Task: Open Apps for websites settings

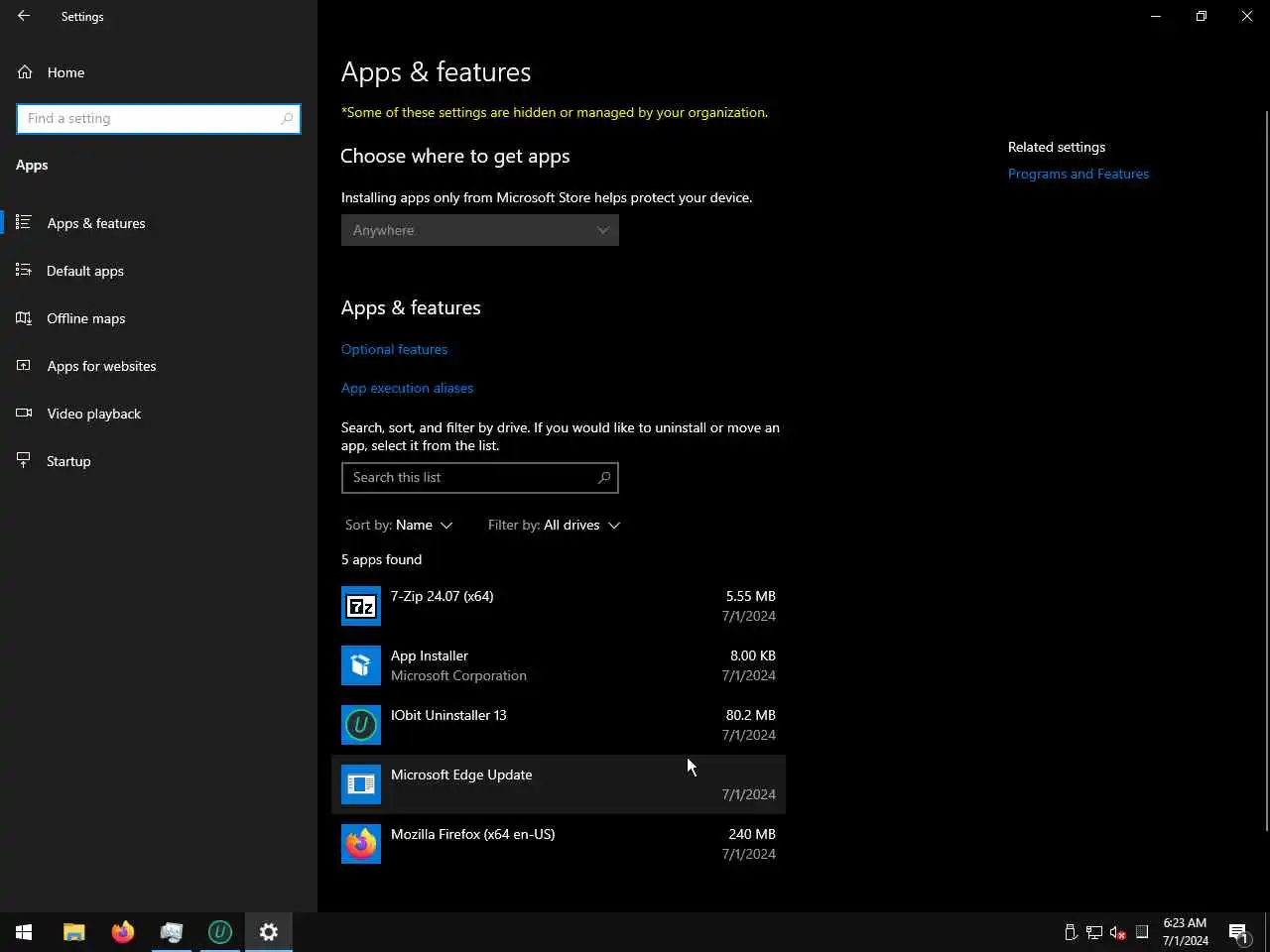Action: [x=159, y=366]
